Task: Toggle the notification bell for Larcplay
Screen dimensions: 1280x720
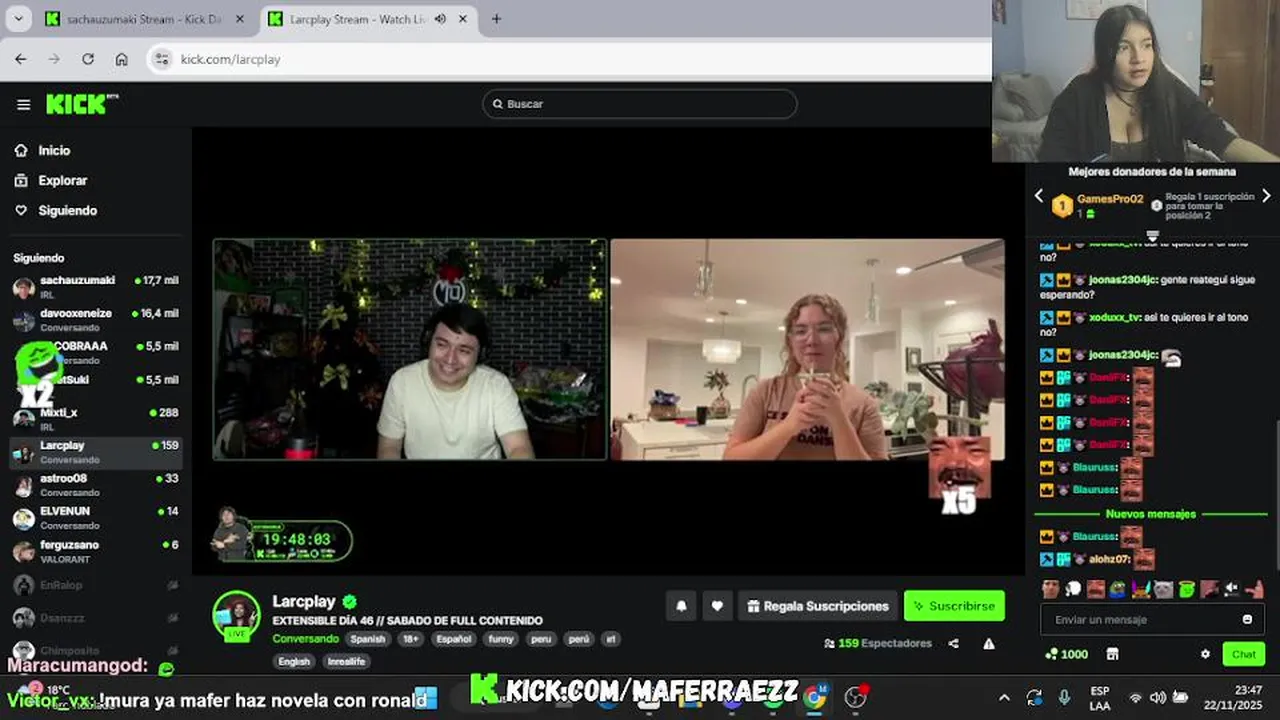Action: click(x=681, y=606)
